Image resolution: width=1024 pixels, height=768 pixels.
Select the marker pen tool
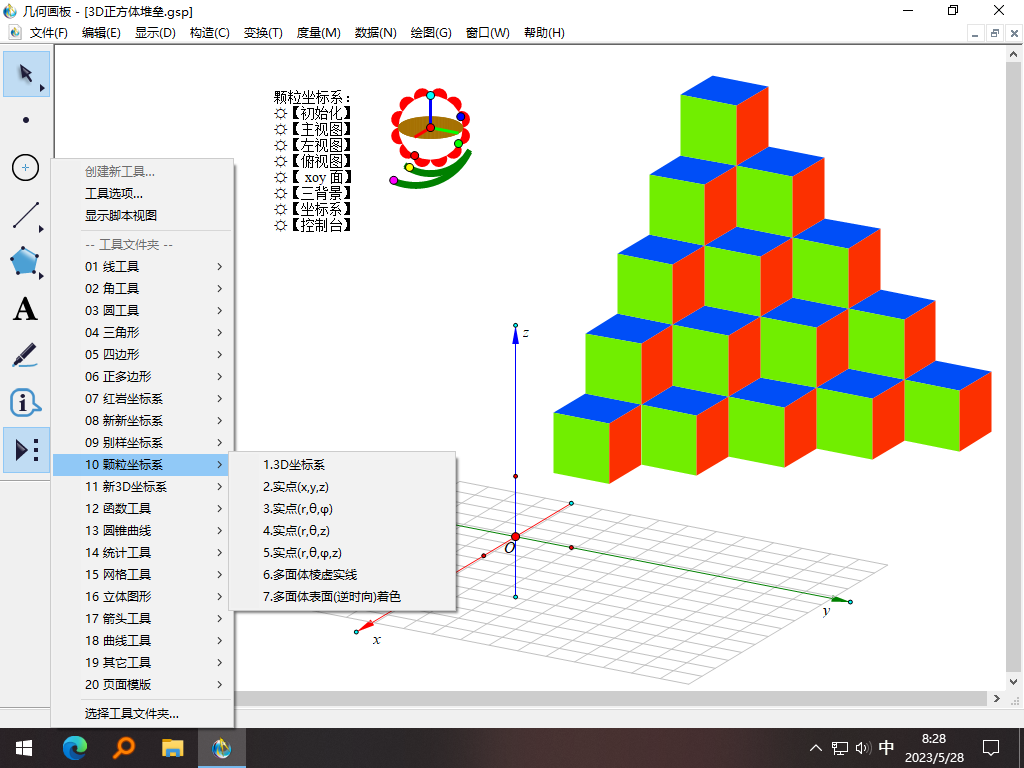point(24,355)
